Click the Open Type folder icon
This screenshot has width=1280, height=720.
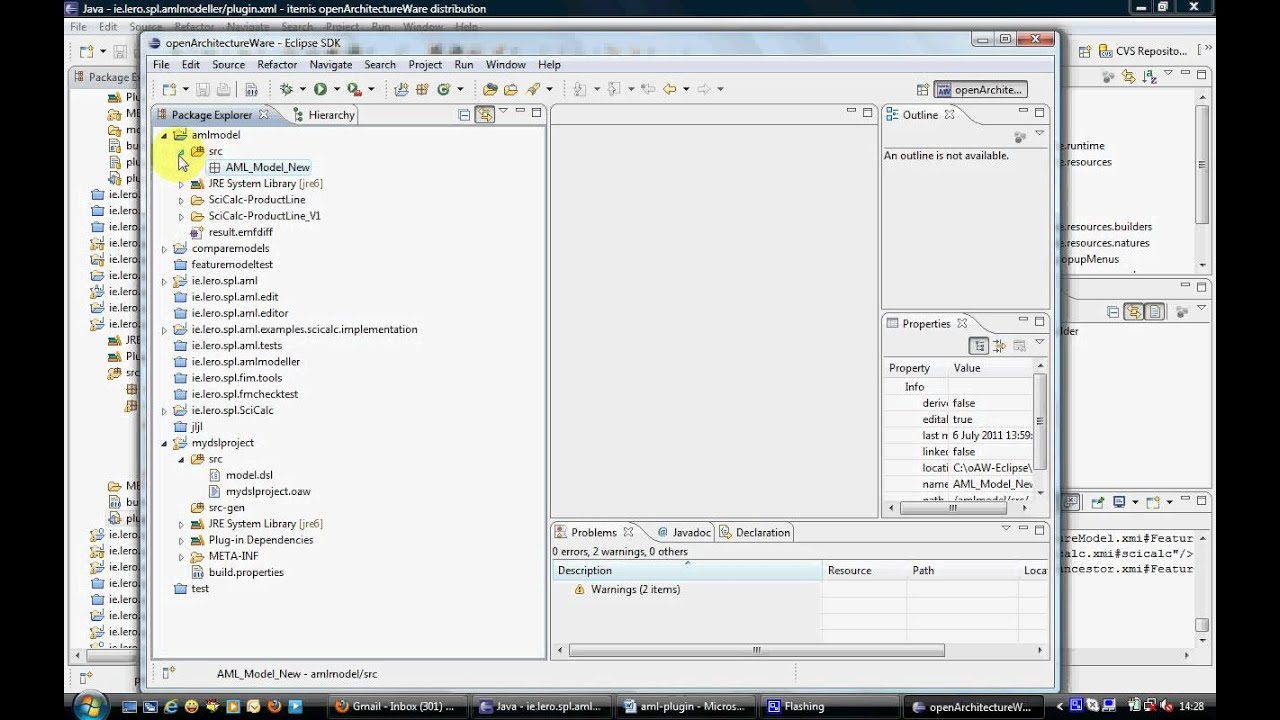(489, 89)
